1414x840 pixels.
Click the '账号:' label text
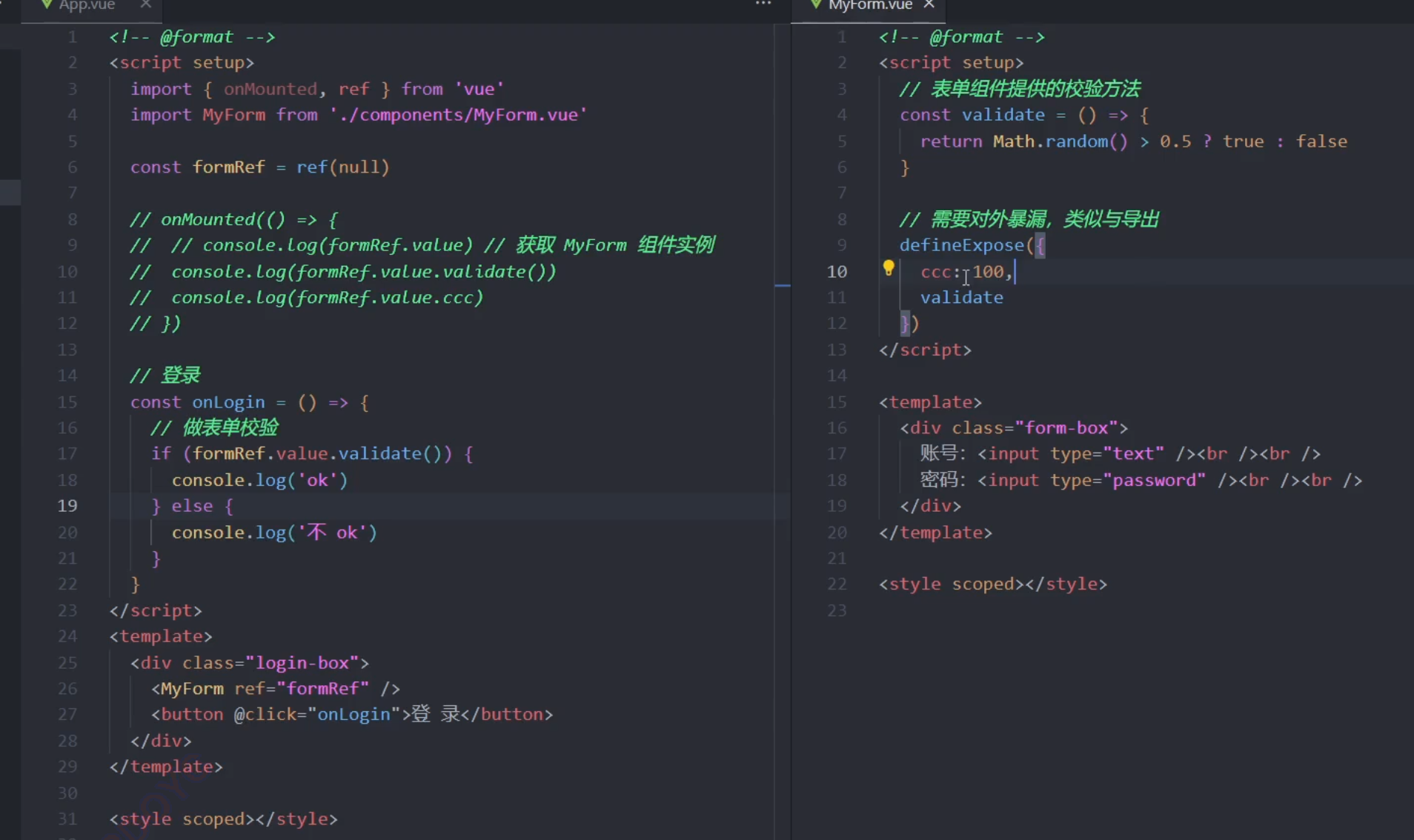pyautogui.click(x=943, y=453)
